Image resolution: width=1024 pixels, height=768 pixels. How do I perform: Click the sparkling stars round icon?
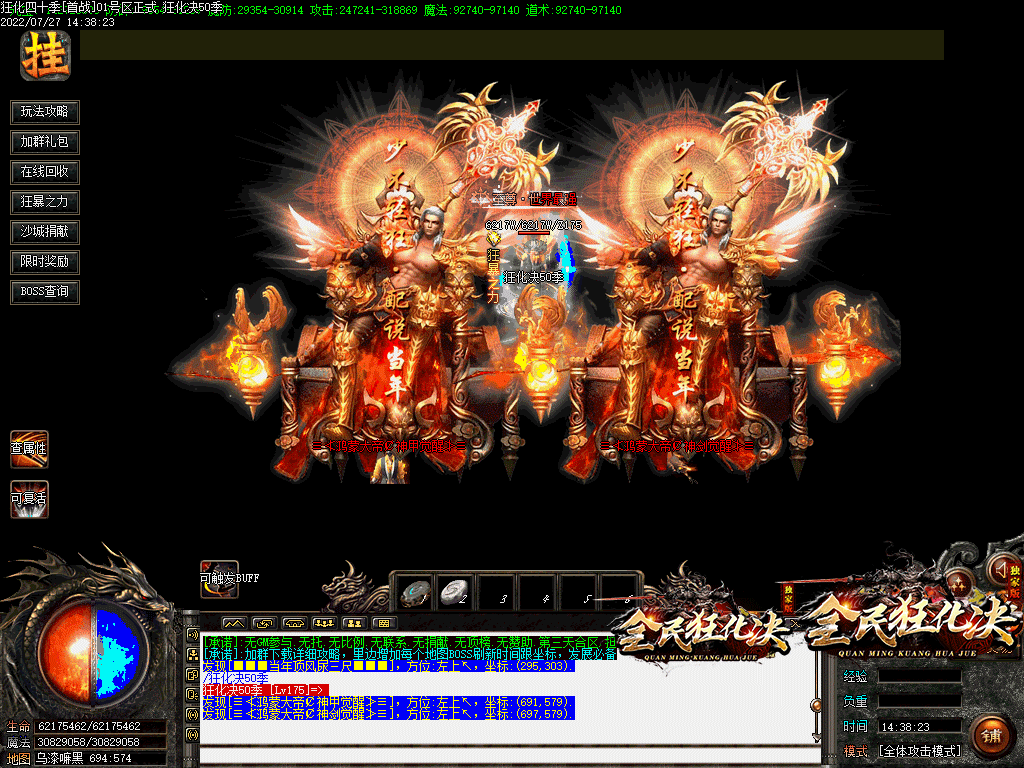click(959, 582)
